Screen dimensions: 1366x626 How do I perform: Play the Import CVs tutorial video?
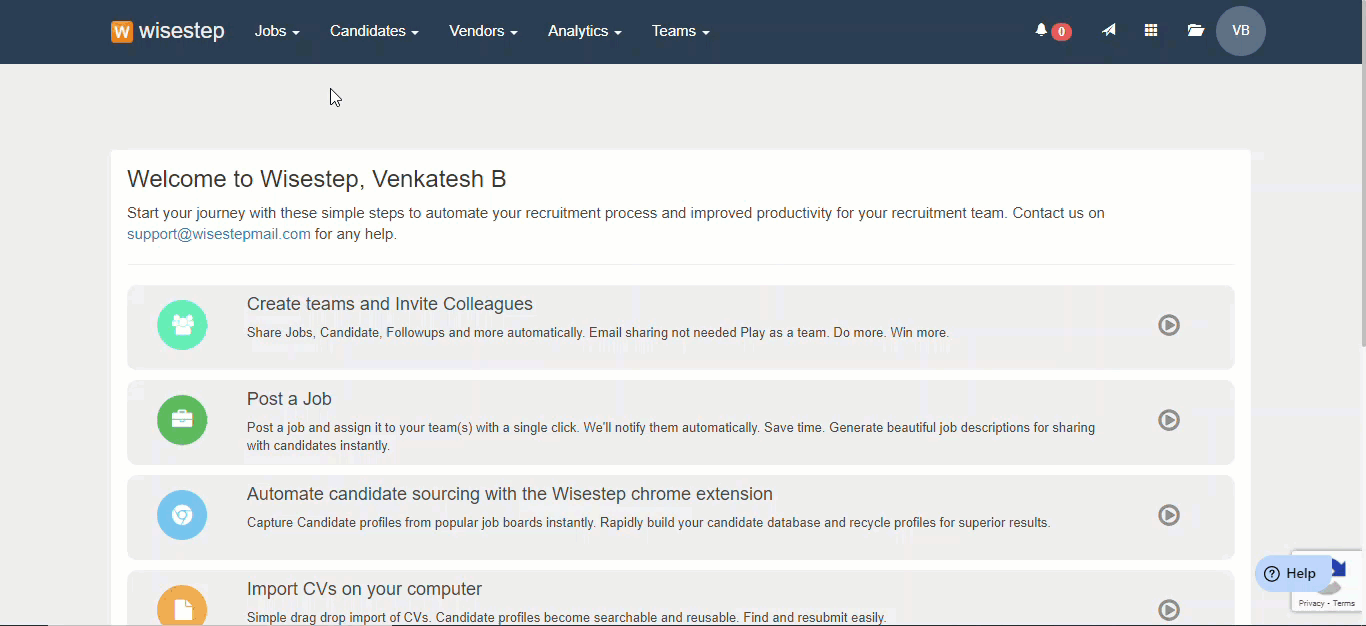coord(1169,610)
